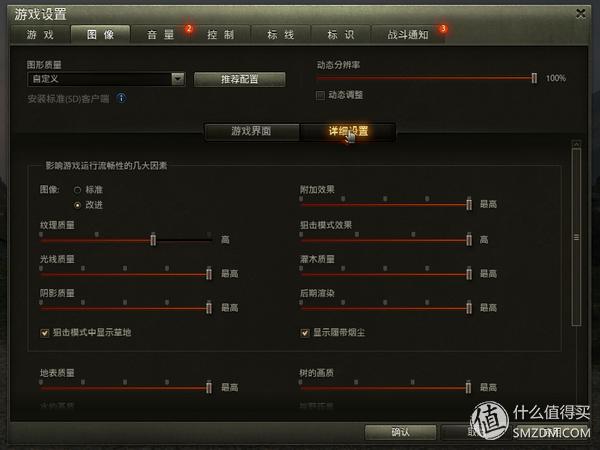Uncheck 显示履带烟尘 checkbox
Image resolution: width=600 pixels, height=450 pixels.
[x=305, y=333]
